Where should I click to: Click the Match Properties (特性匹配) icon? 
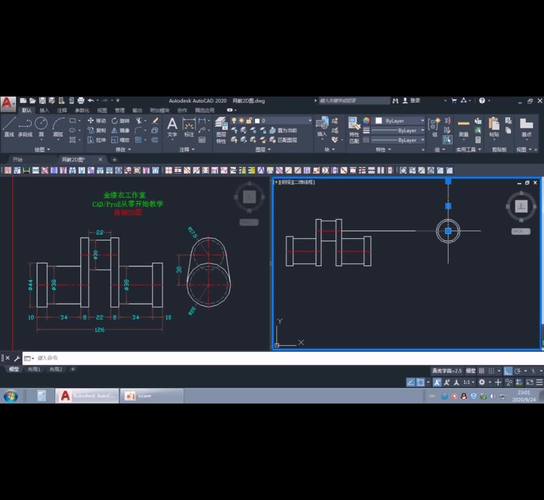[x=354, y=130]
